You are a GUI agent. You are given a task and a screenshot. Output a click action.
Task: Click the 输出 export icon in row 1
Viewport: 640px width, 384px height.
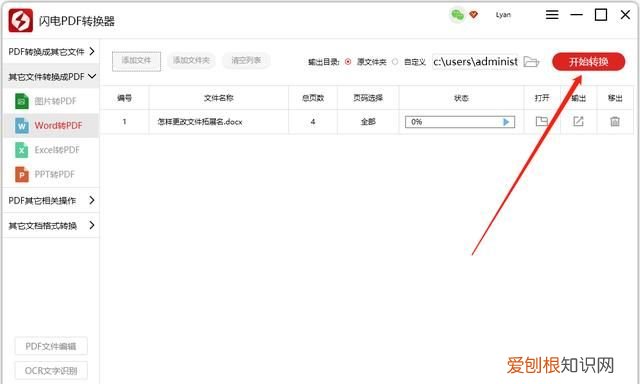point(578,121)
